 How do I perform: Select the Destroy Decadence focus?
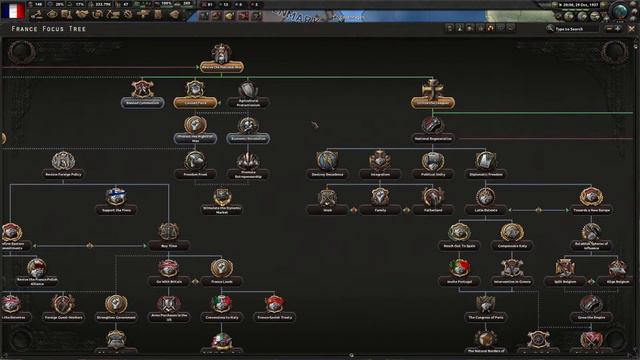(x=327, y=166)
